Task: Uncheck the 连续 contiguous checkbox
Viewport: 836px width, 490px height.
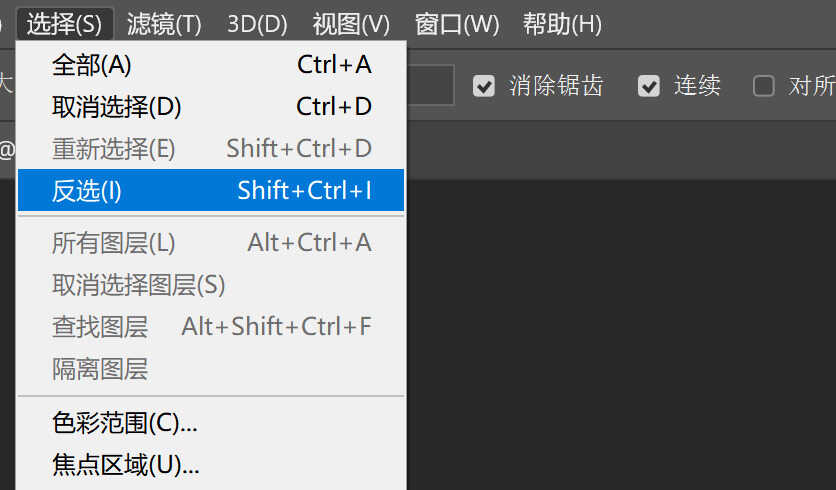Action: click(649, 86)
